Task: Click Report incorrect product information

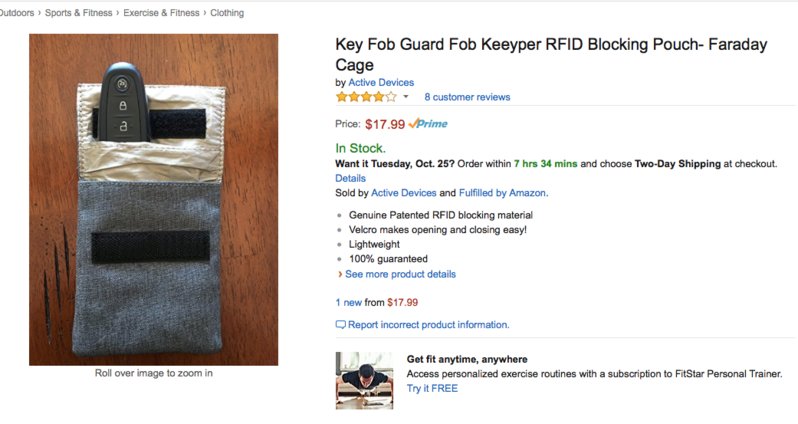Action: click(x=429, y=325)
